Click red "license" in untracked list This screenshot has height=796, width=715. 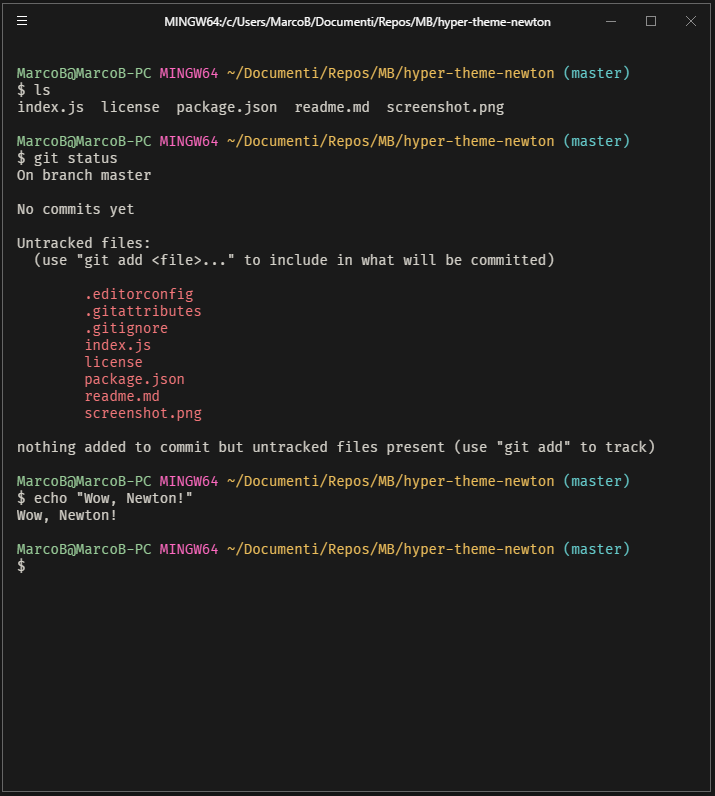pos(113,362)
